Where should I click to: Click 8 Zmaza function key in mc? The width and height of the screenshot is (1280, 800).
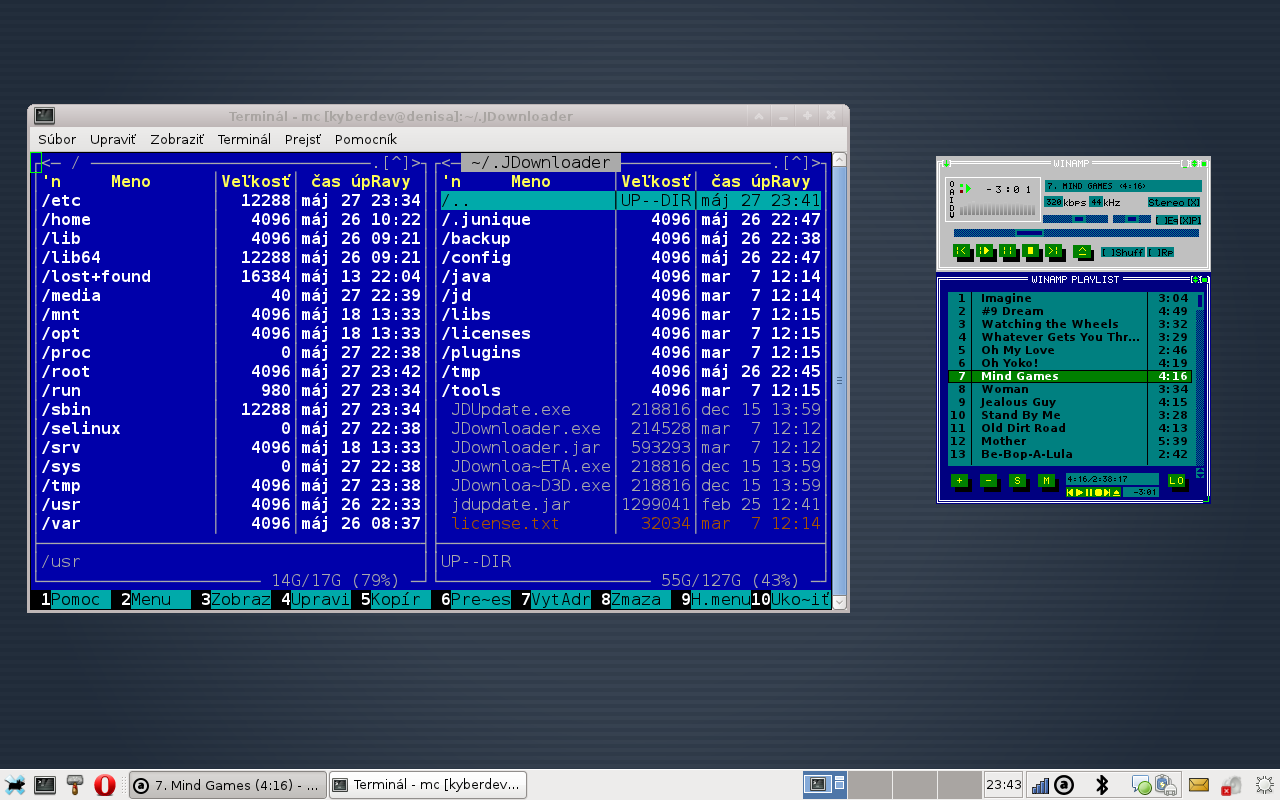631,600
